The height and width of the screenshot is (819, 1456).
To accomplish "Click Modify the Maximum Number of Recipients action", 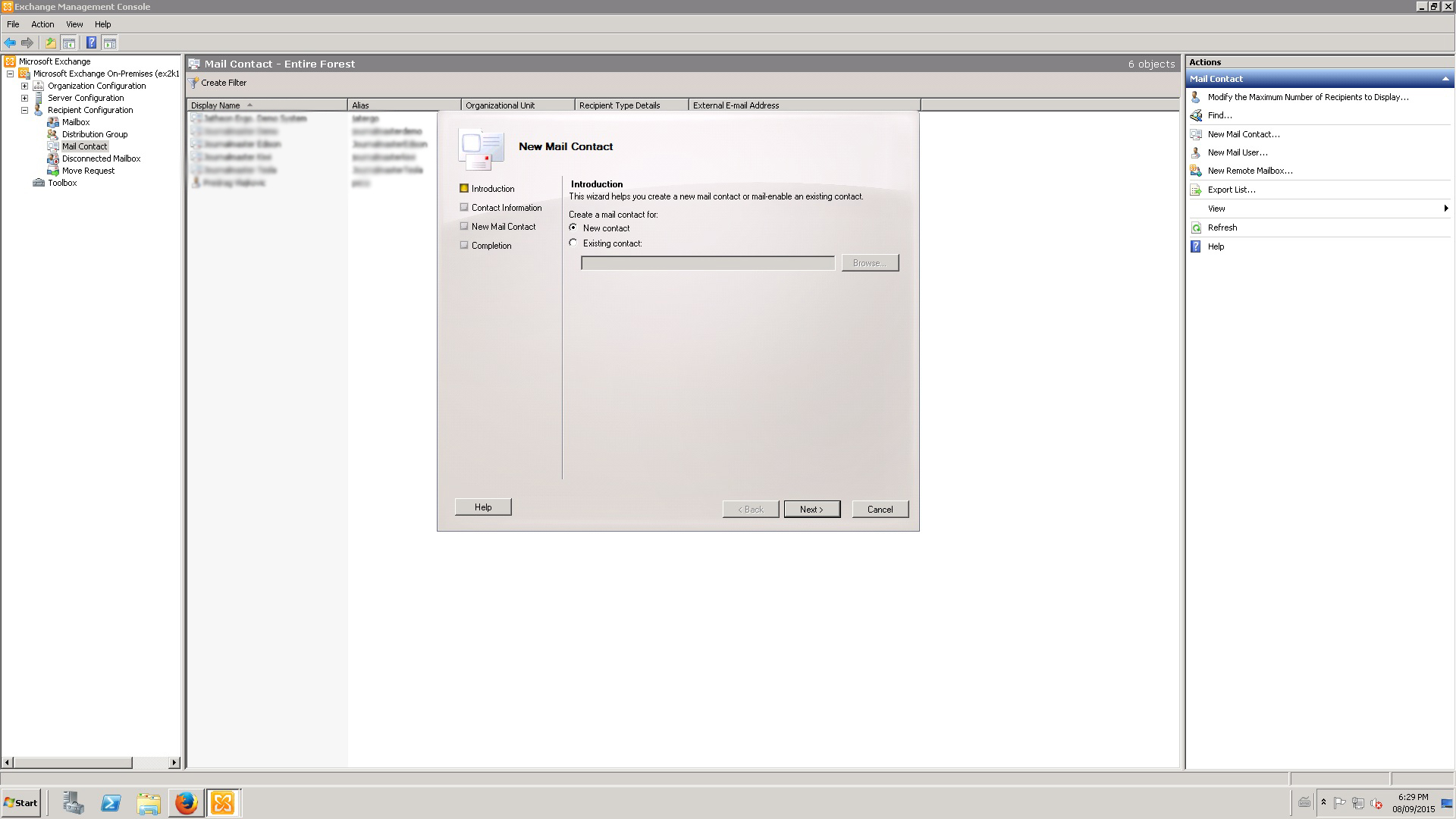I will pyautogui.click(x=1307, y=97).
